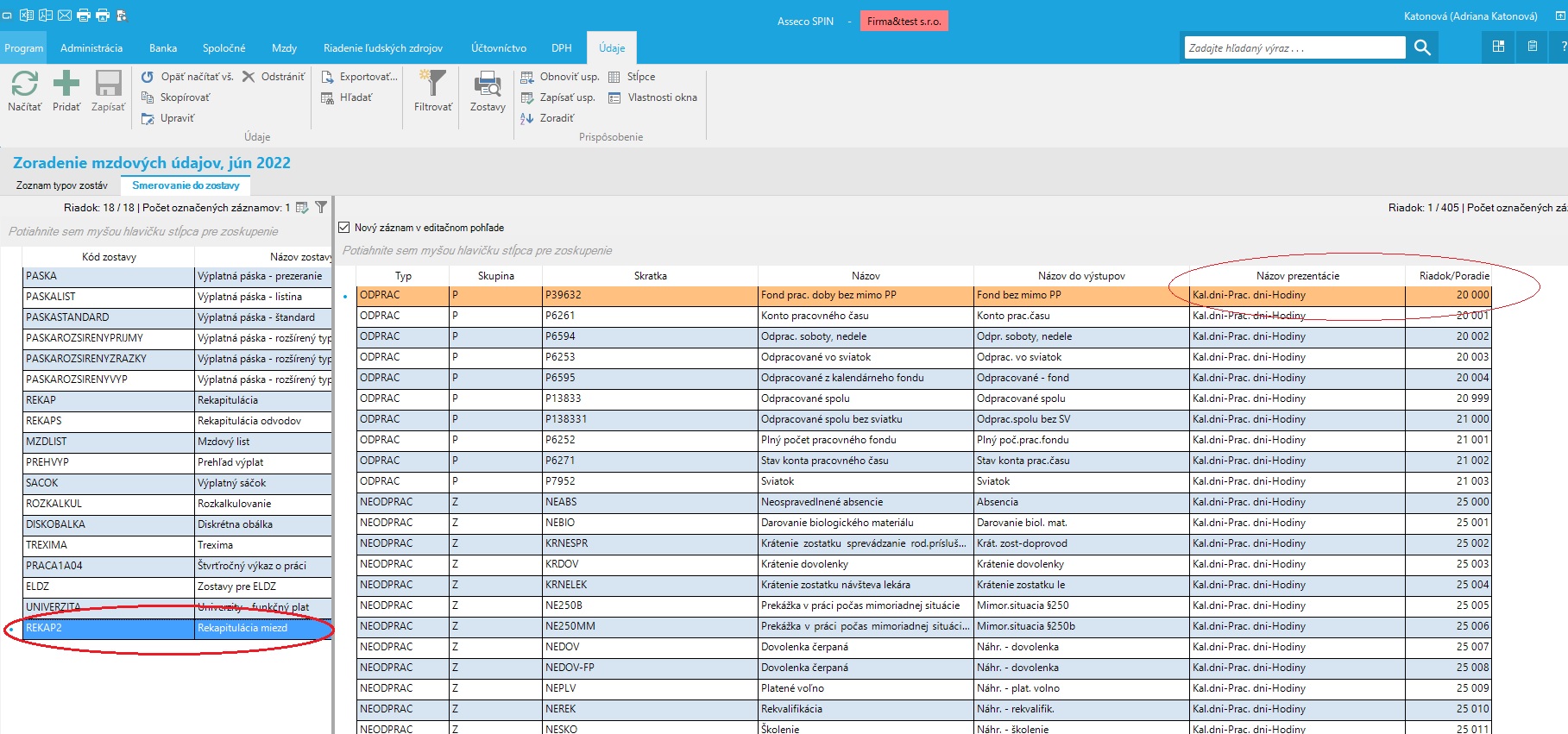This screenshot has width=1568, height=734.
Task: Click the Vlastnosti okna icon
Action: click(614, 97)
